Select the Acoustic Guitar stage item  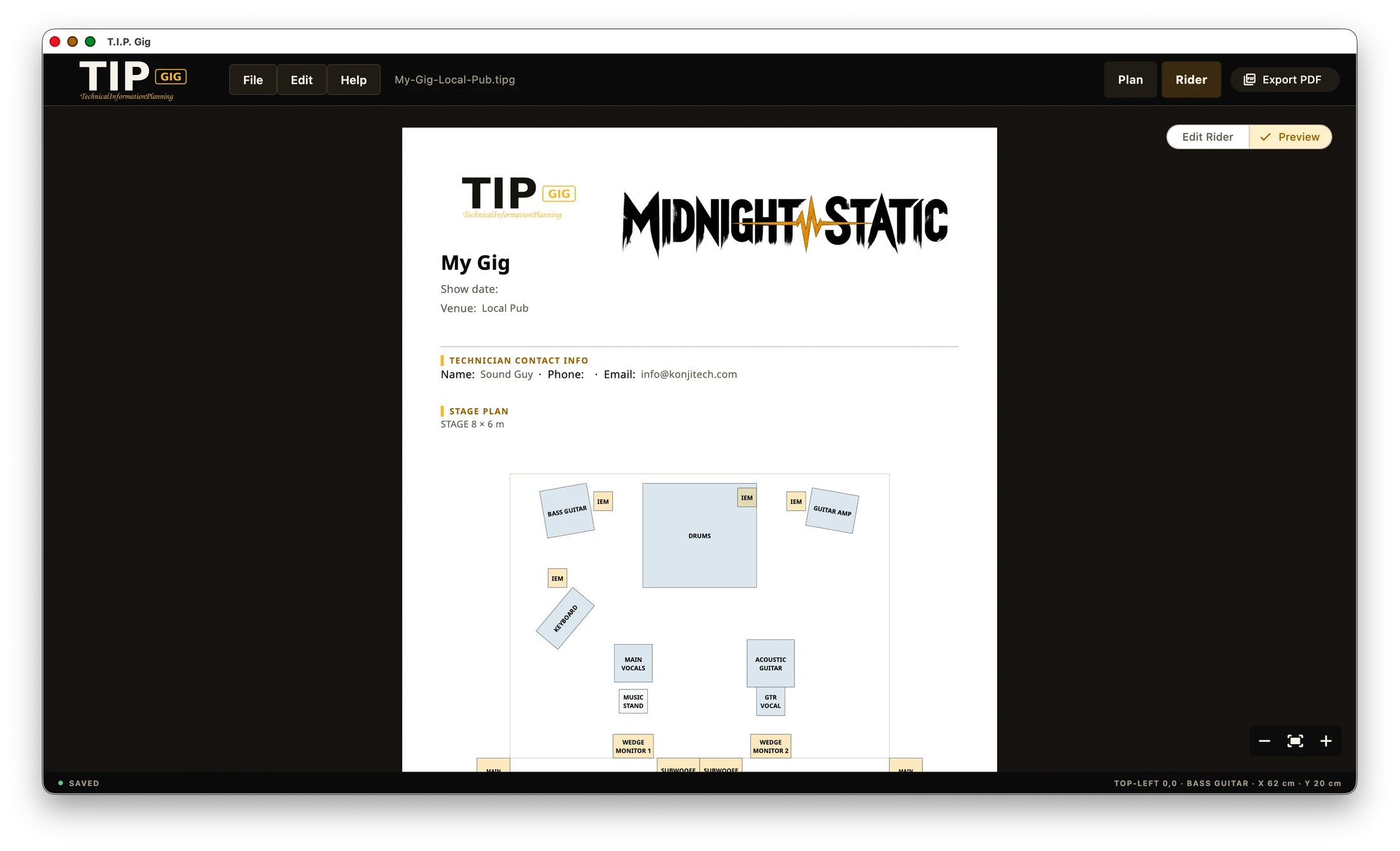(x=771, y=663)
